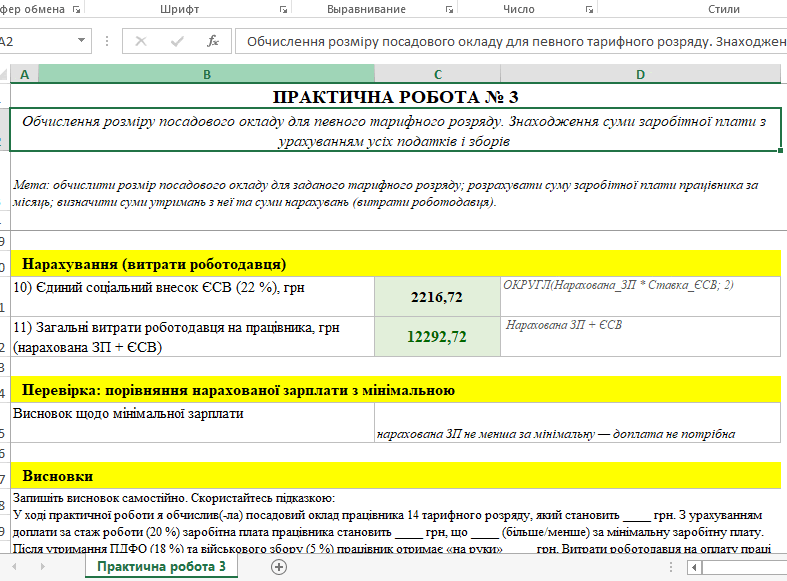Screen dimensions: 787x581
Task: Click into the formula bar text
Action: pyautogui.click(x=511, y=41)
